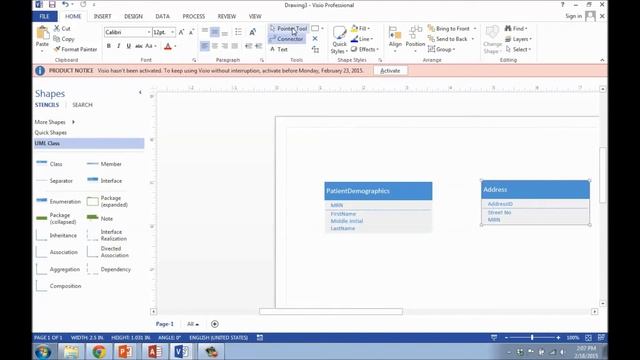Open the font name dropdown
Image resolution: width=640 pixels, height=360 pixels.
tap(149, 32)
